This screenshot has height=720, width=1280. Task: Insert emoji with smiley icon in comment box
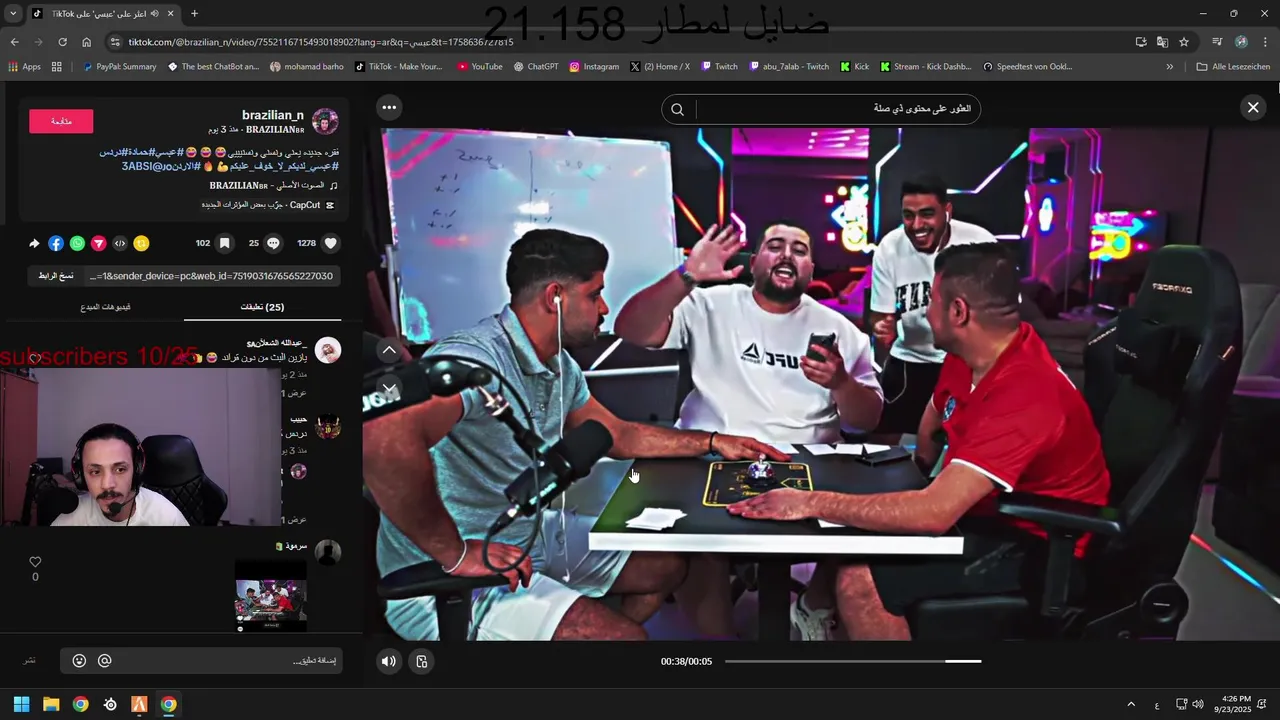[x=79, y=661]
